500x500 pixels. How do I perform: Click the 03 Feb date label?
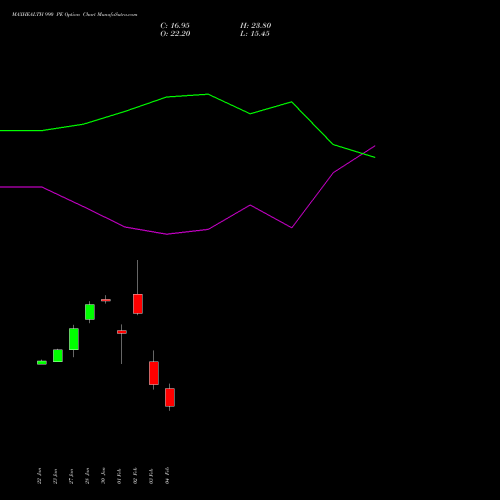tap(151, 476)
